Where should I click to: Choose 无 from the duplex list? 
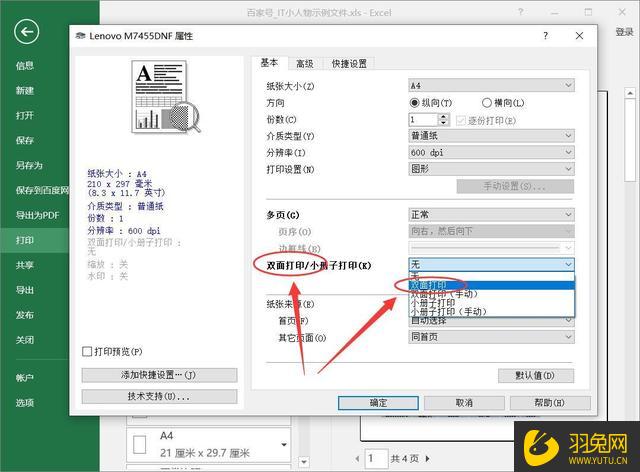(491, 276)
